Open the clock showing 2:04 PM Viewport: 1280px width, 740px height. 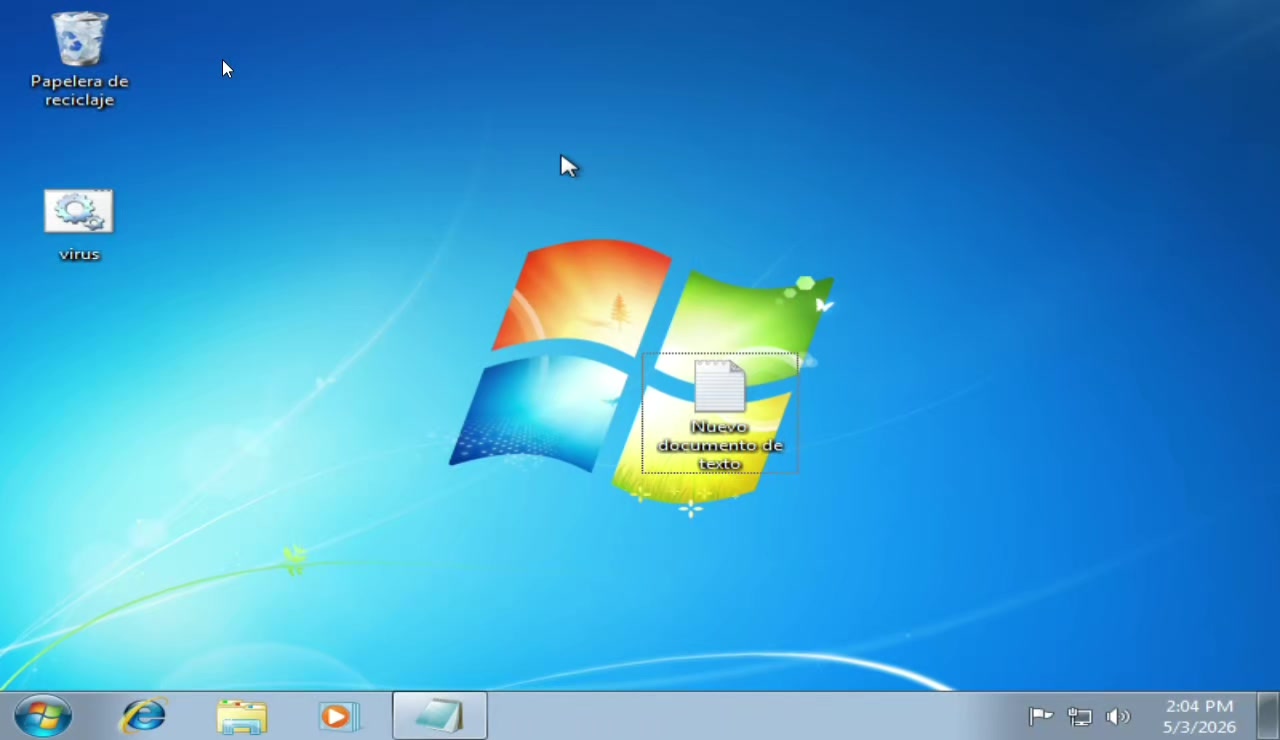pyautogui.click(x=1199, y=716)
